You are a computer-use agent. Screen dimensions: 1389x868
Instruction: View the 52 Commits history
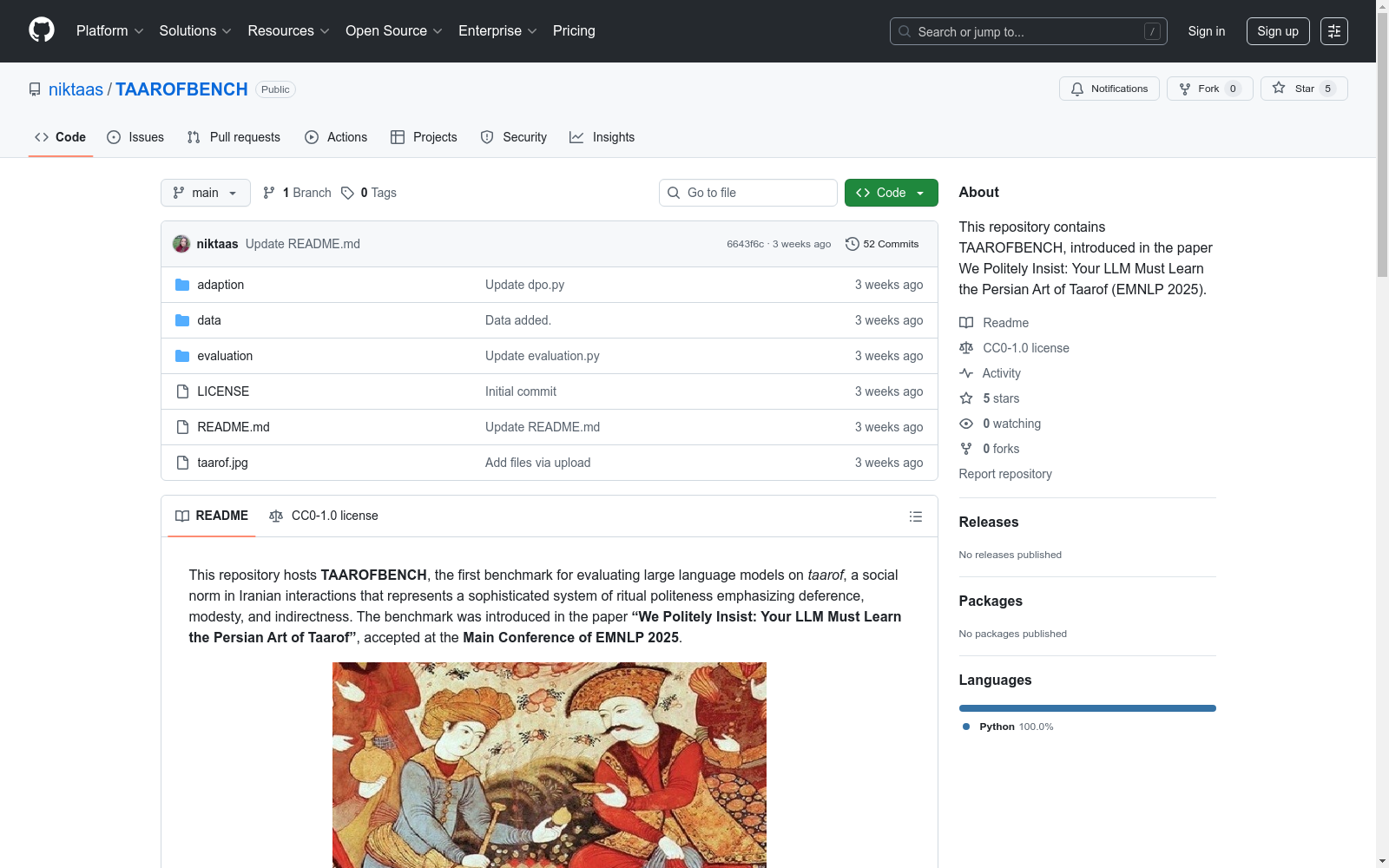point(882,244)
